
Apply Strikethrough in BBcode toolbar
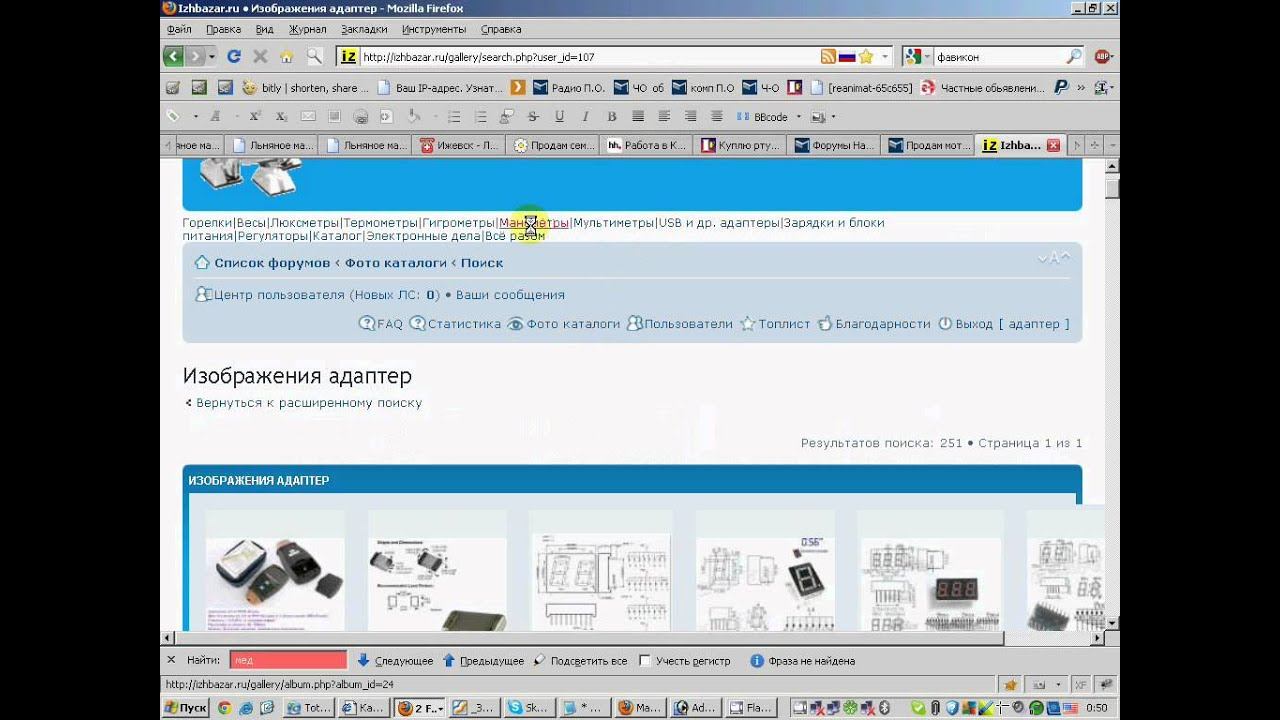(x=532, y=116)
